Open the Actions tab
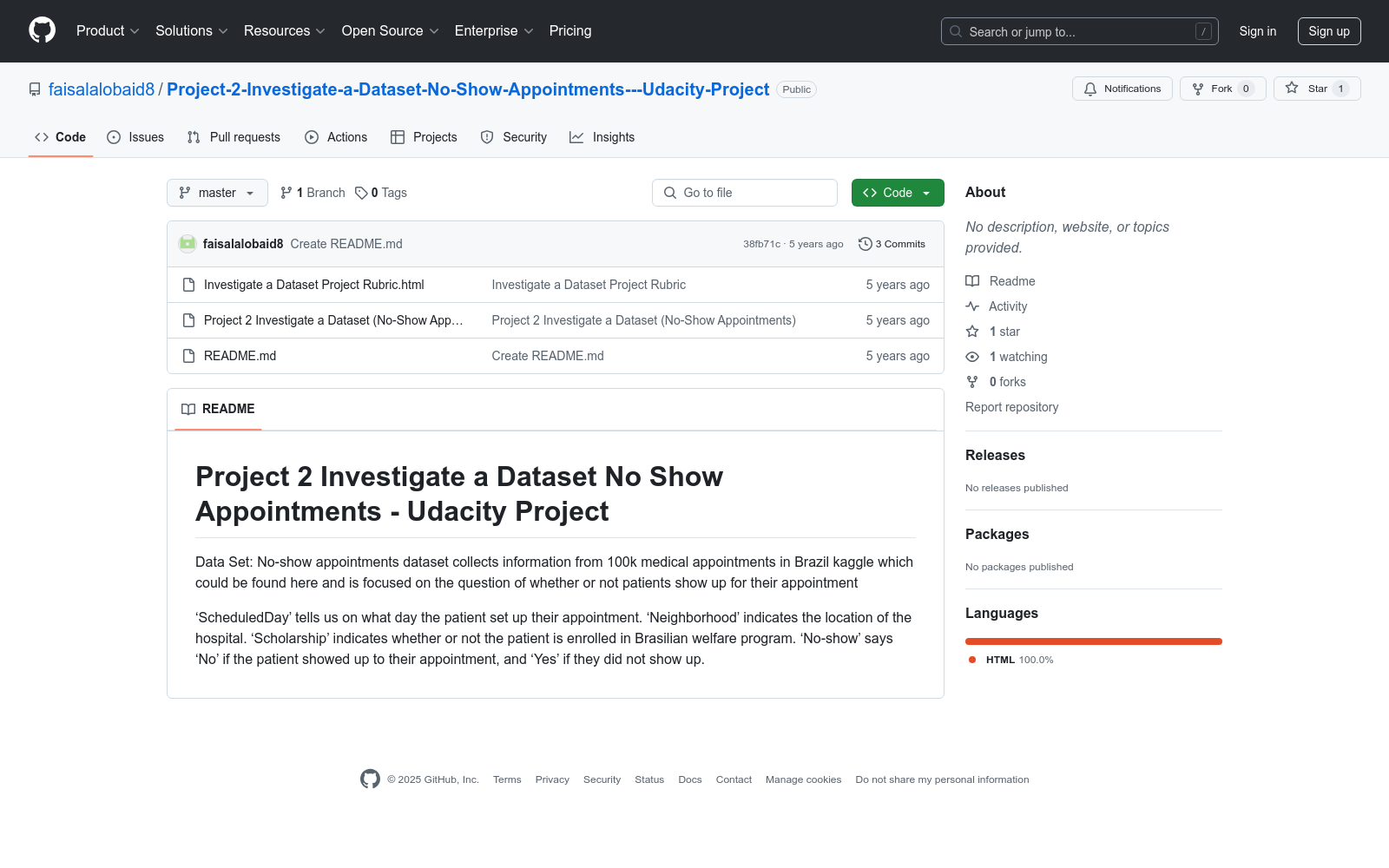This screenshot has width=1389, height=868. point(336,137)
